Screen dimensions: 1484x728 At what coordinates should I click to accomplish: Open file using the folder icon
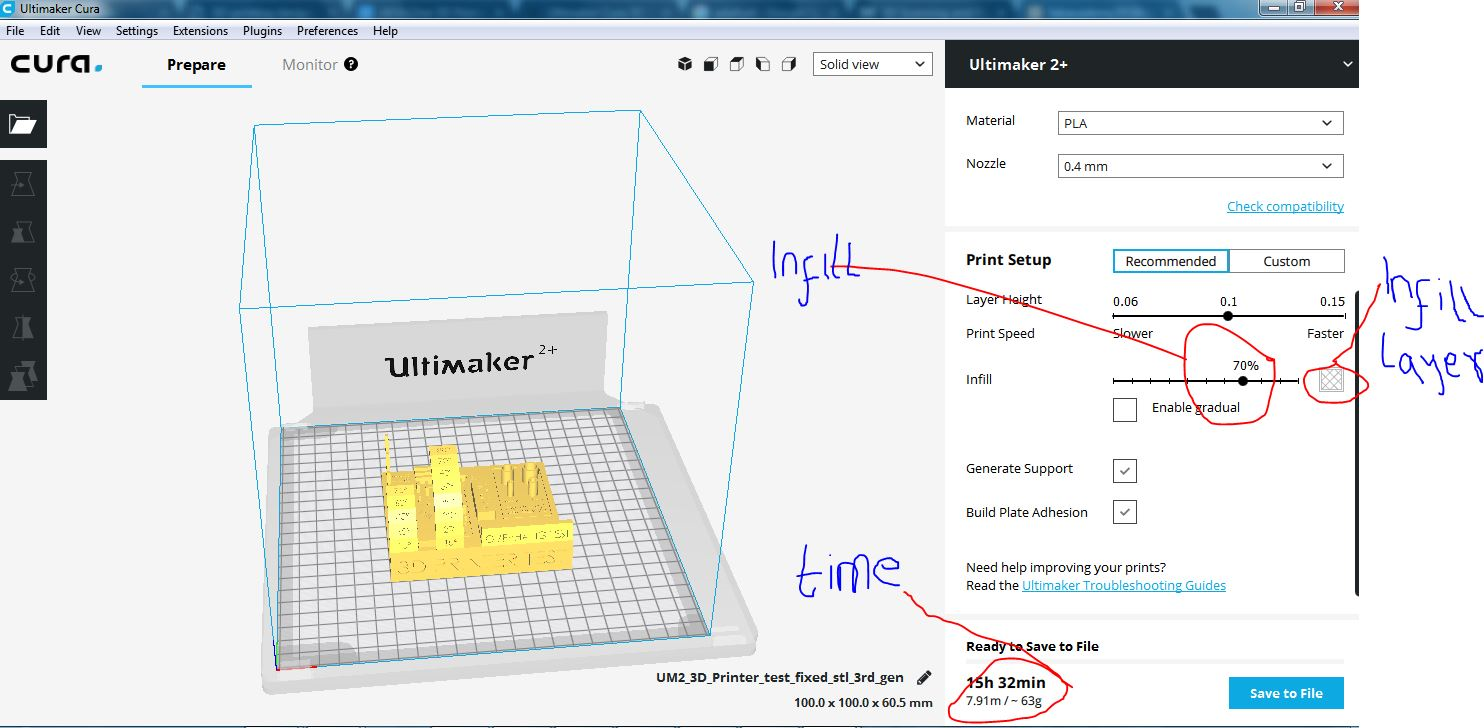[x=23, y=124]
